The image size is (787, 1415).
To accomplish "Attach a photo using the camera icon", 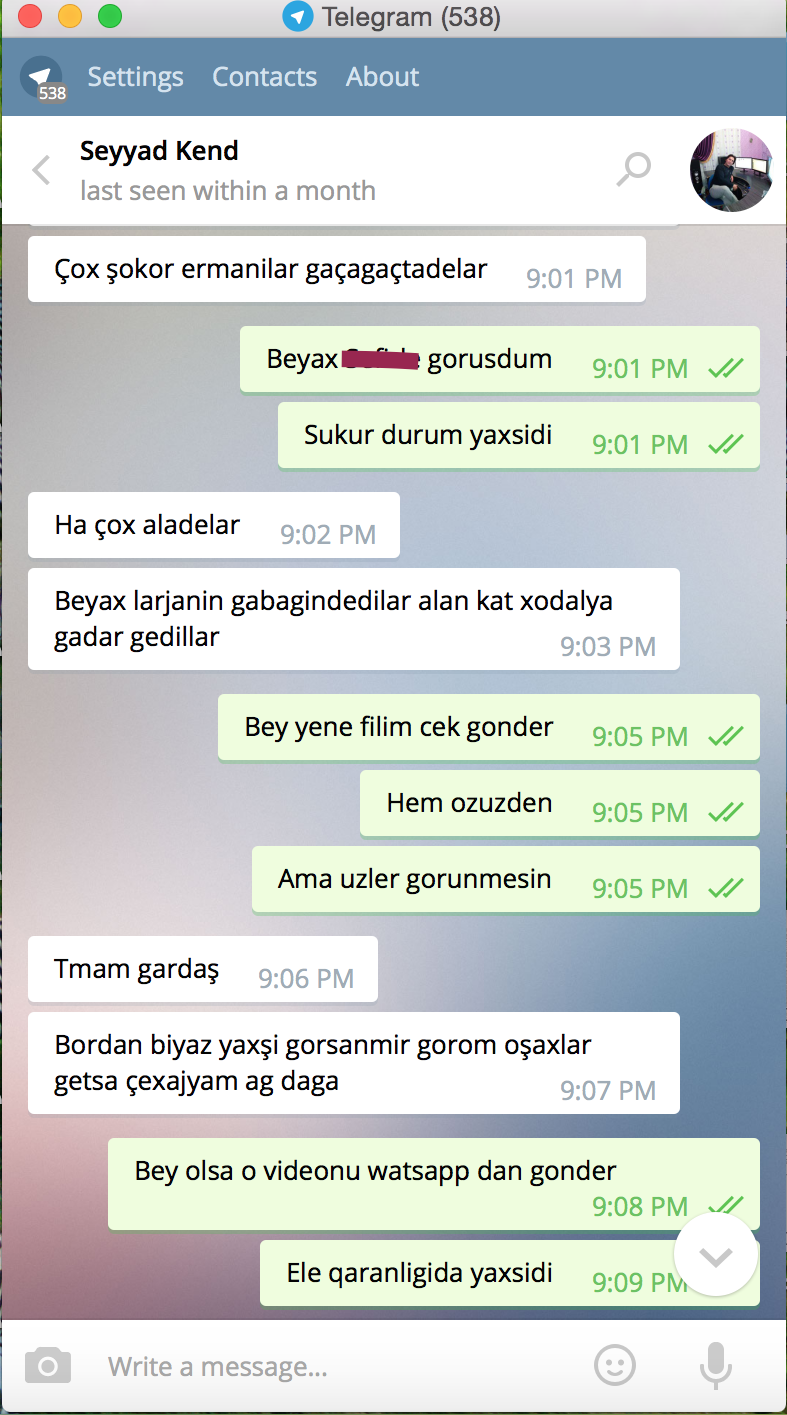I will [x=47, y=1365].
